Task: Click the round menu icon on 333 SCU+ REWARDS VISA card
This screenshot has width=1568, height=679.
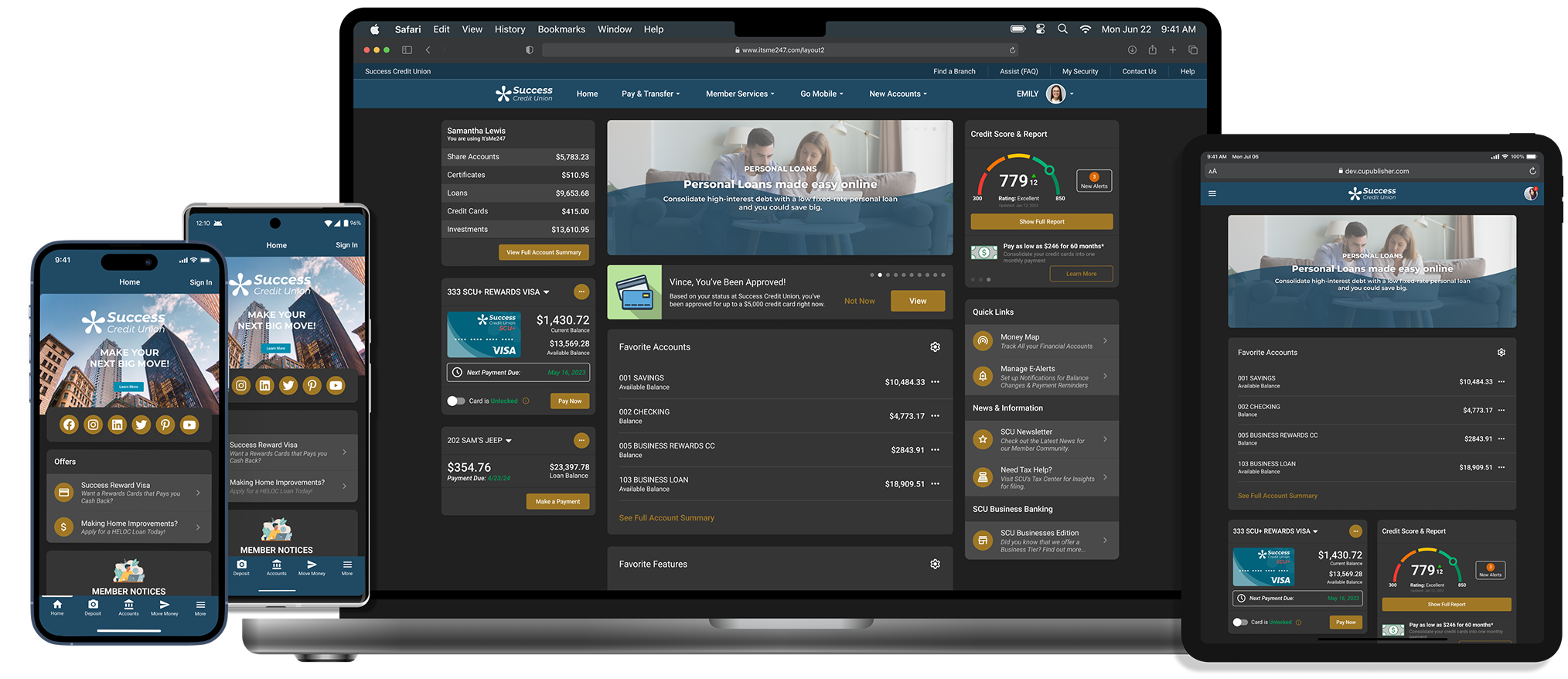Action: pos(581,292)
